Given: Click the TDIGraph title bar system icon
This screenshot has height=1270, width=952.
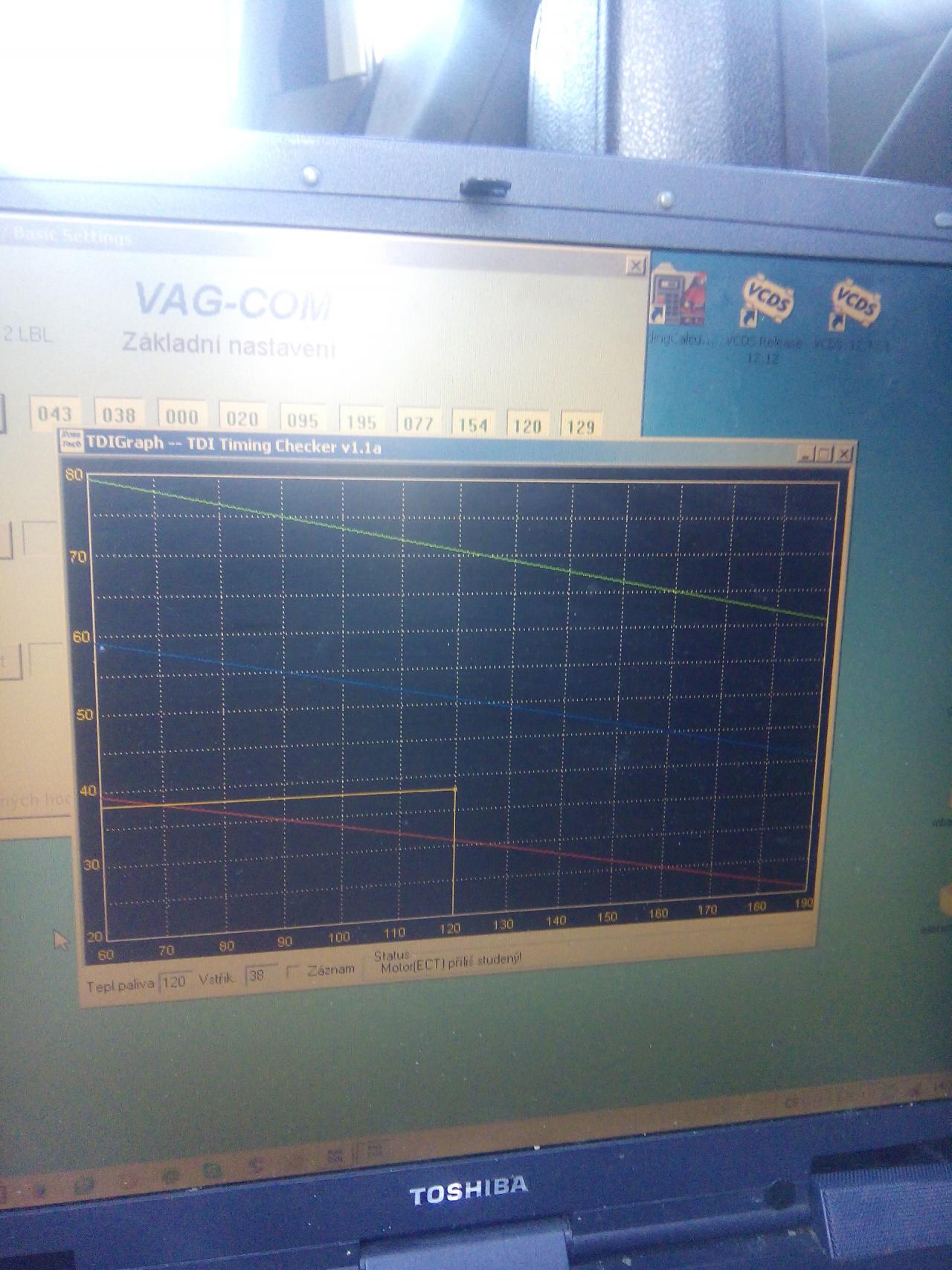Looking at the screenshot, I should [x=71, y=440].
